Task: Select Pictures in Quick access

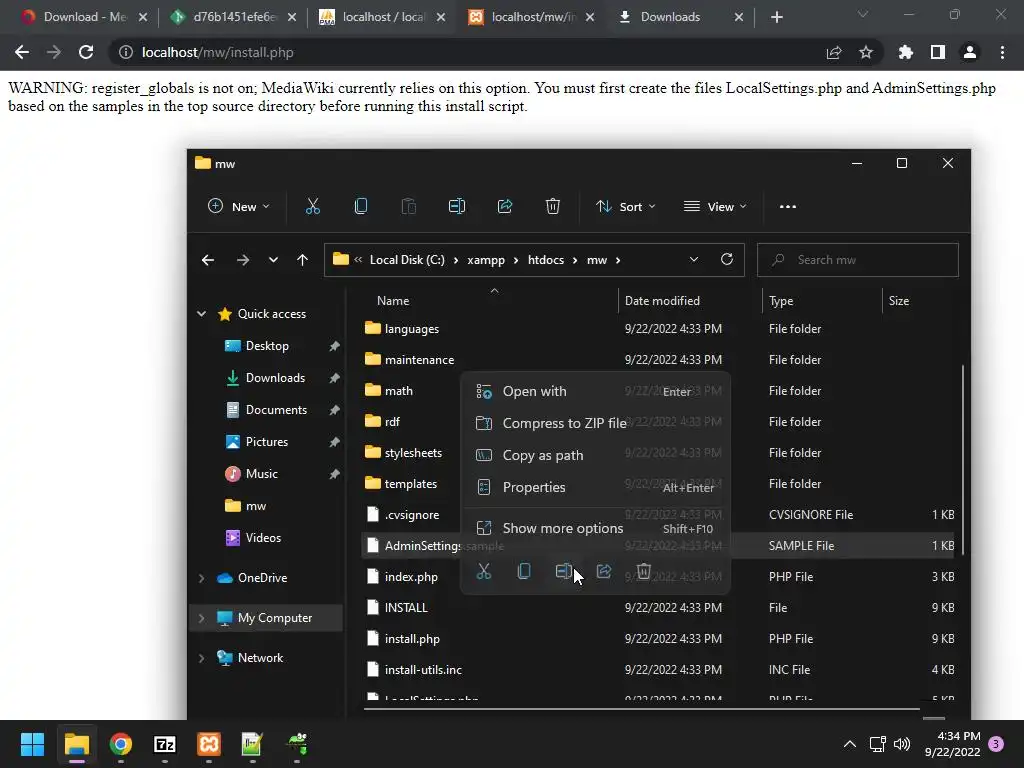Action: point(266,442)
